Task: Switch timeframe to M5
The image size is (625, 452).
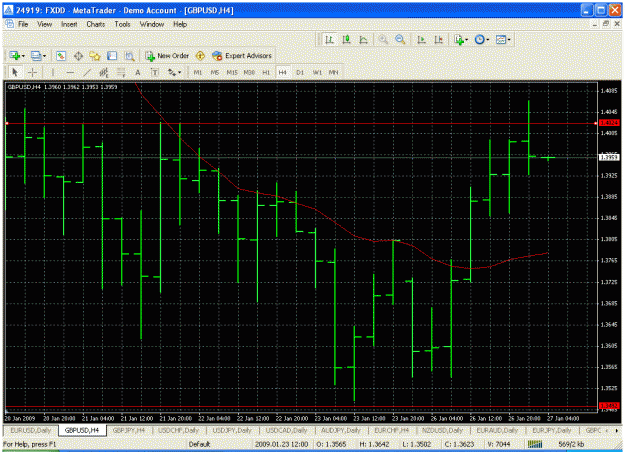Action: point(215,73)
